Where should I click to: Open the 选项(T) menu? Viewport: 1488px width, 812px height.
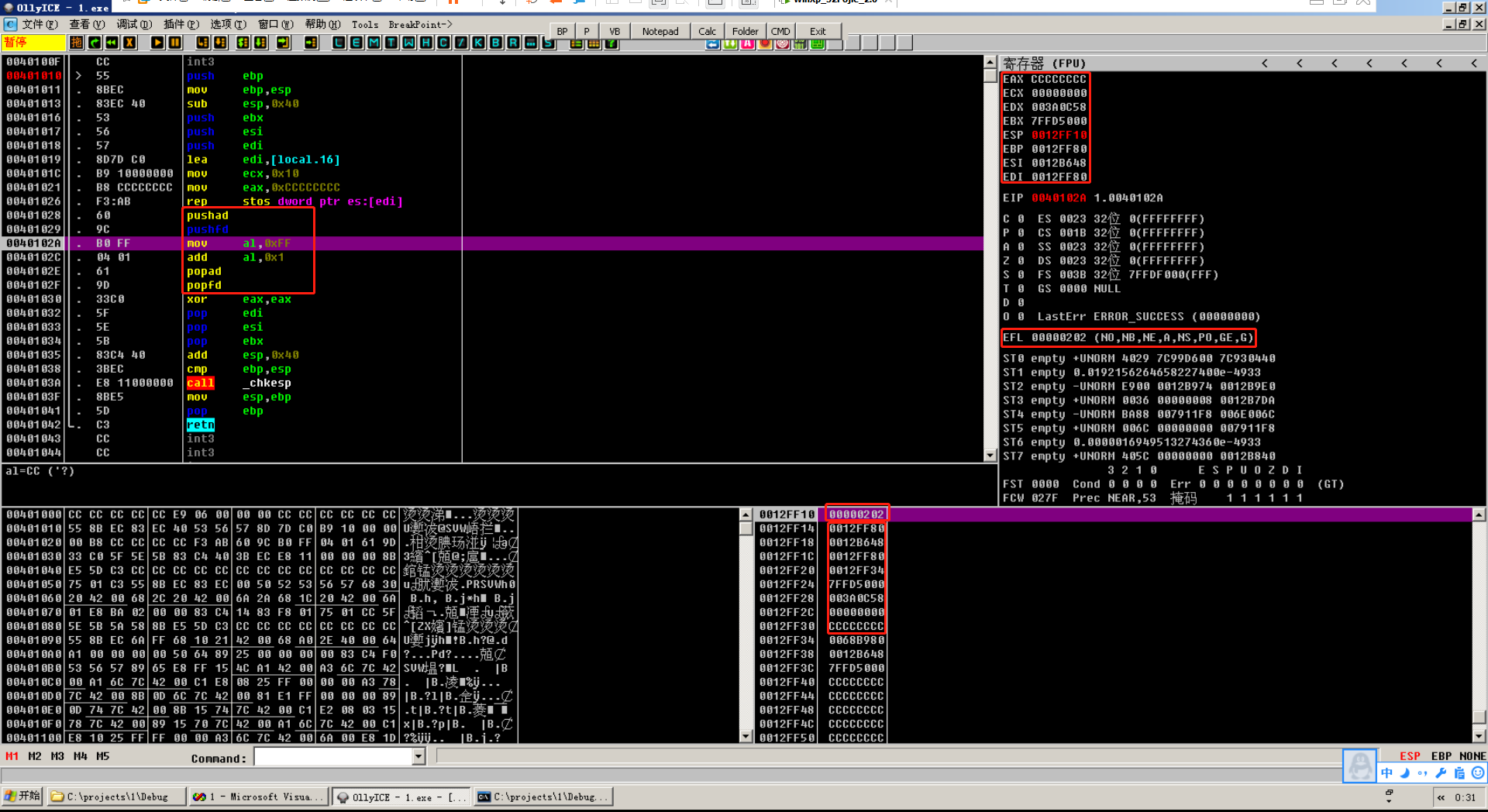tap(229, 24)
